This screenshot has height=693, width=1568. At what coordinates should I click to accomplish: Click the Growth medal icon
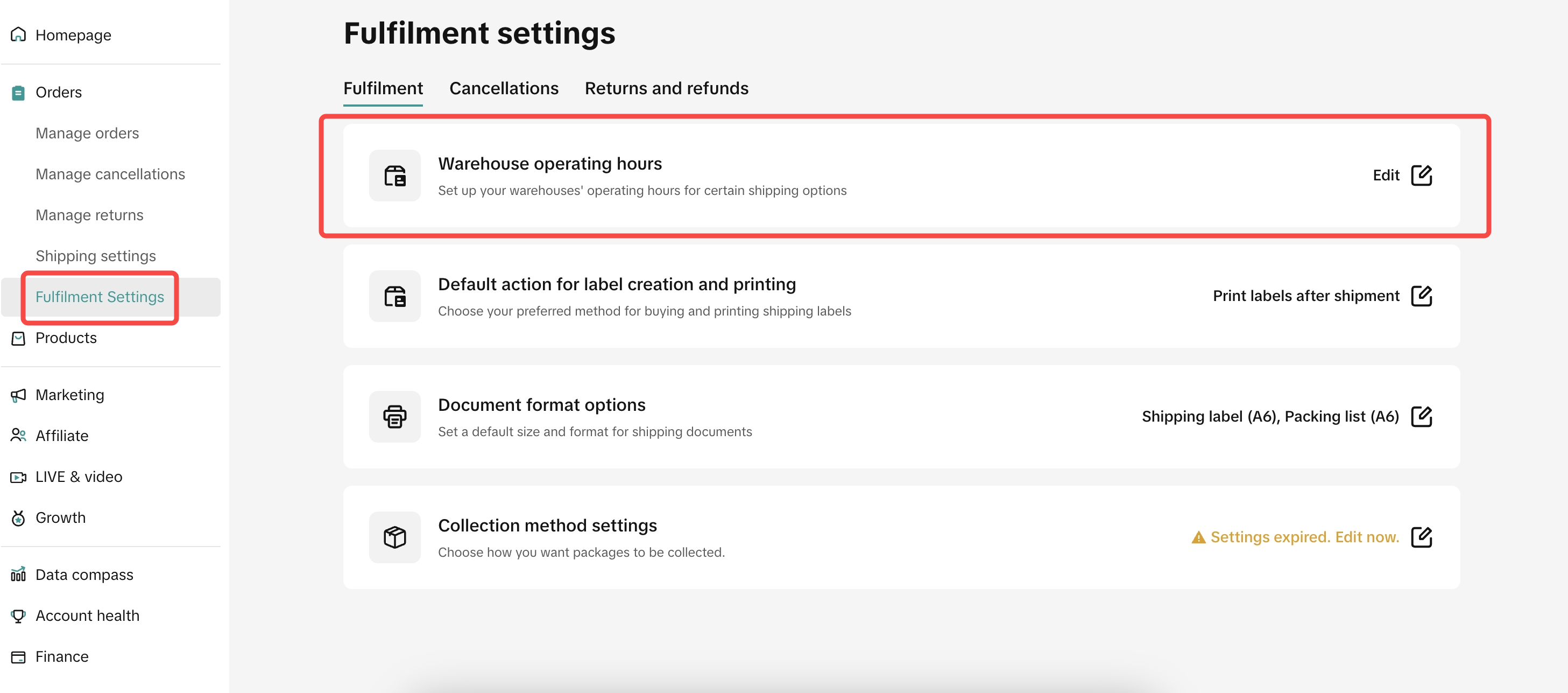pyautogui.click(x=18, y=517)
